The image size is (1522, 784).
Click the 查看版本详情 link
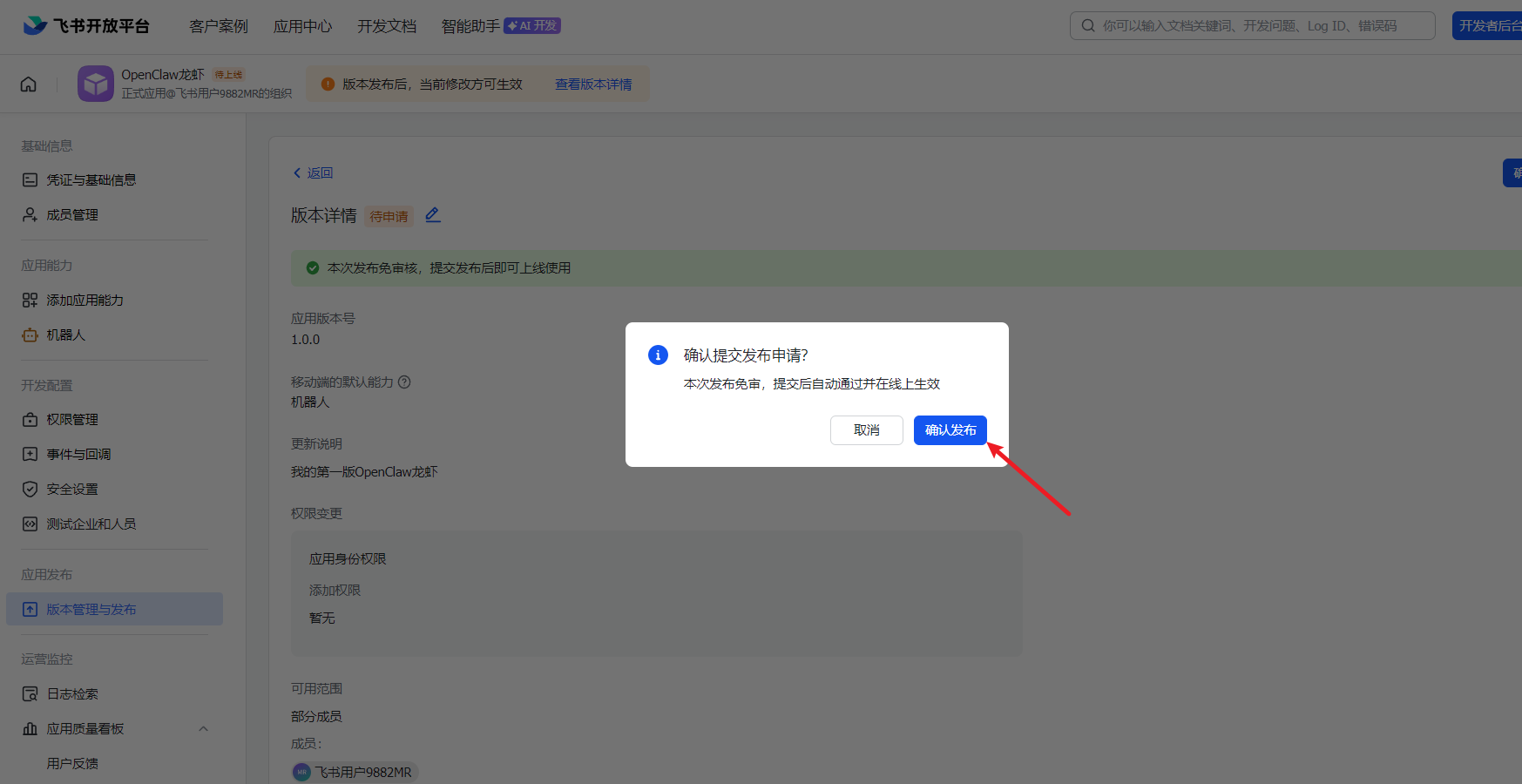(x=593, y=84)
